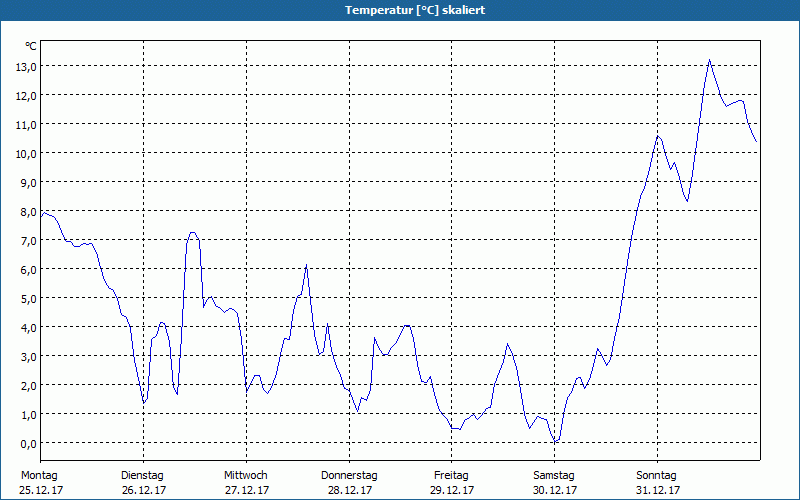The width and height of the screenshot is (800, 500).
Task: Select the date 27.12.17
Action: point(247,490)
